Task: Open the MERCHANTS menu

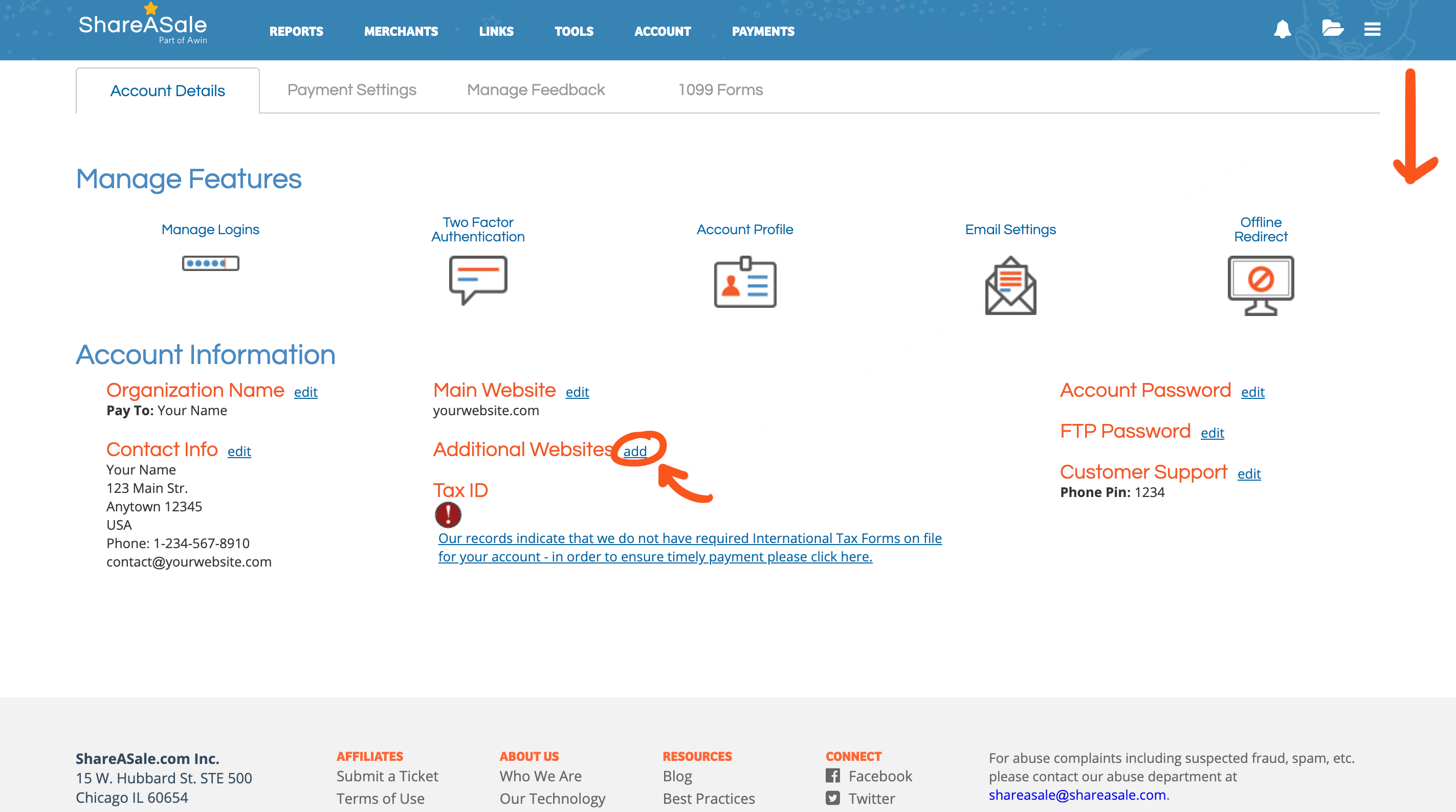Action: point(401,32)
